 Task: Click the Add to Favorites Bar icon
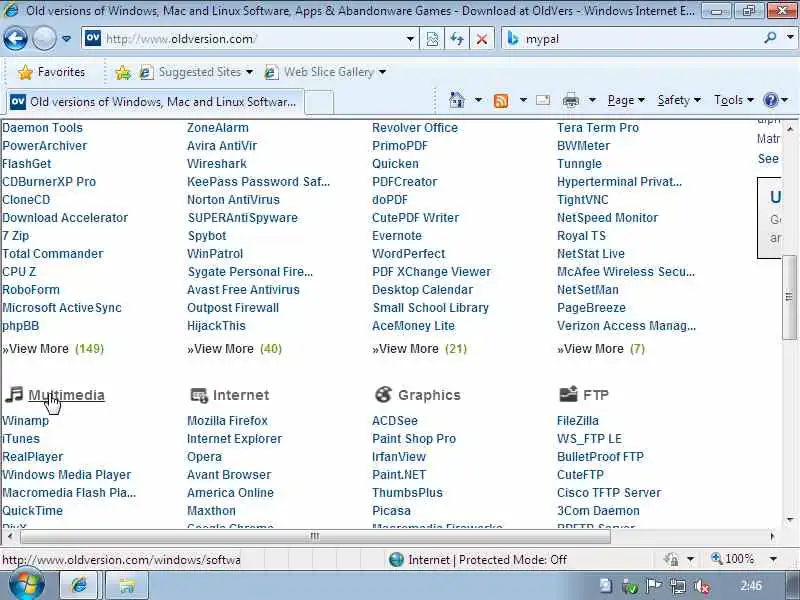tap(122, 72)
